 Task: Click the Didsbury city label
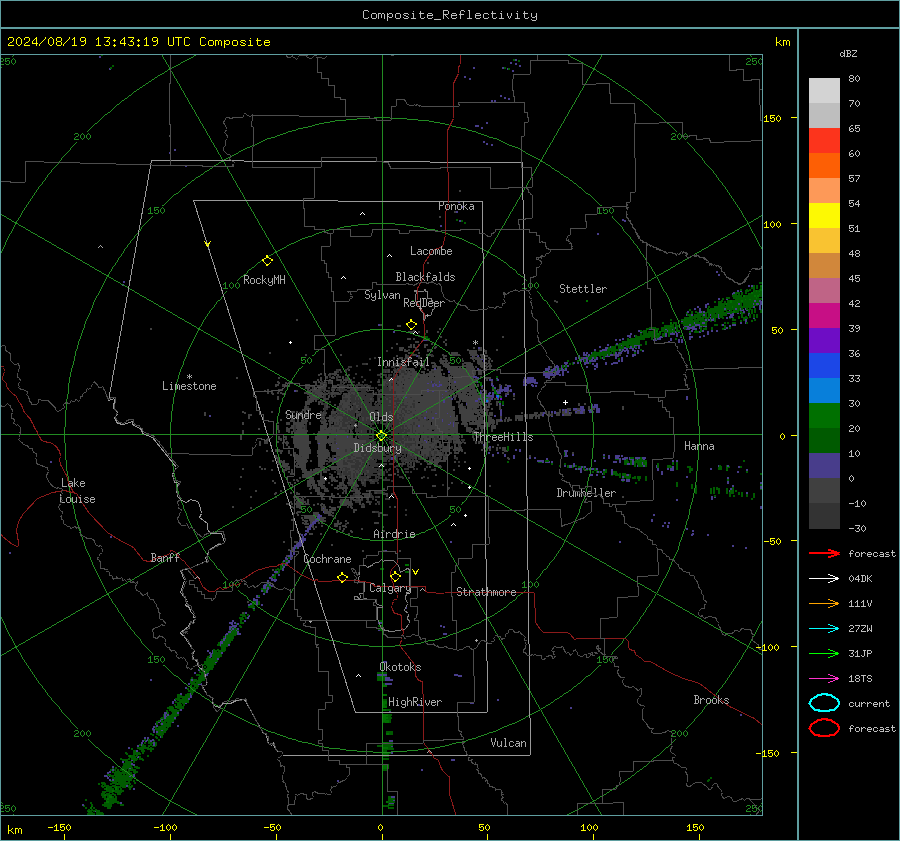tap(377, 448)
